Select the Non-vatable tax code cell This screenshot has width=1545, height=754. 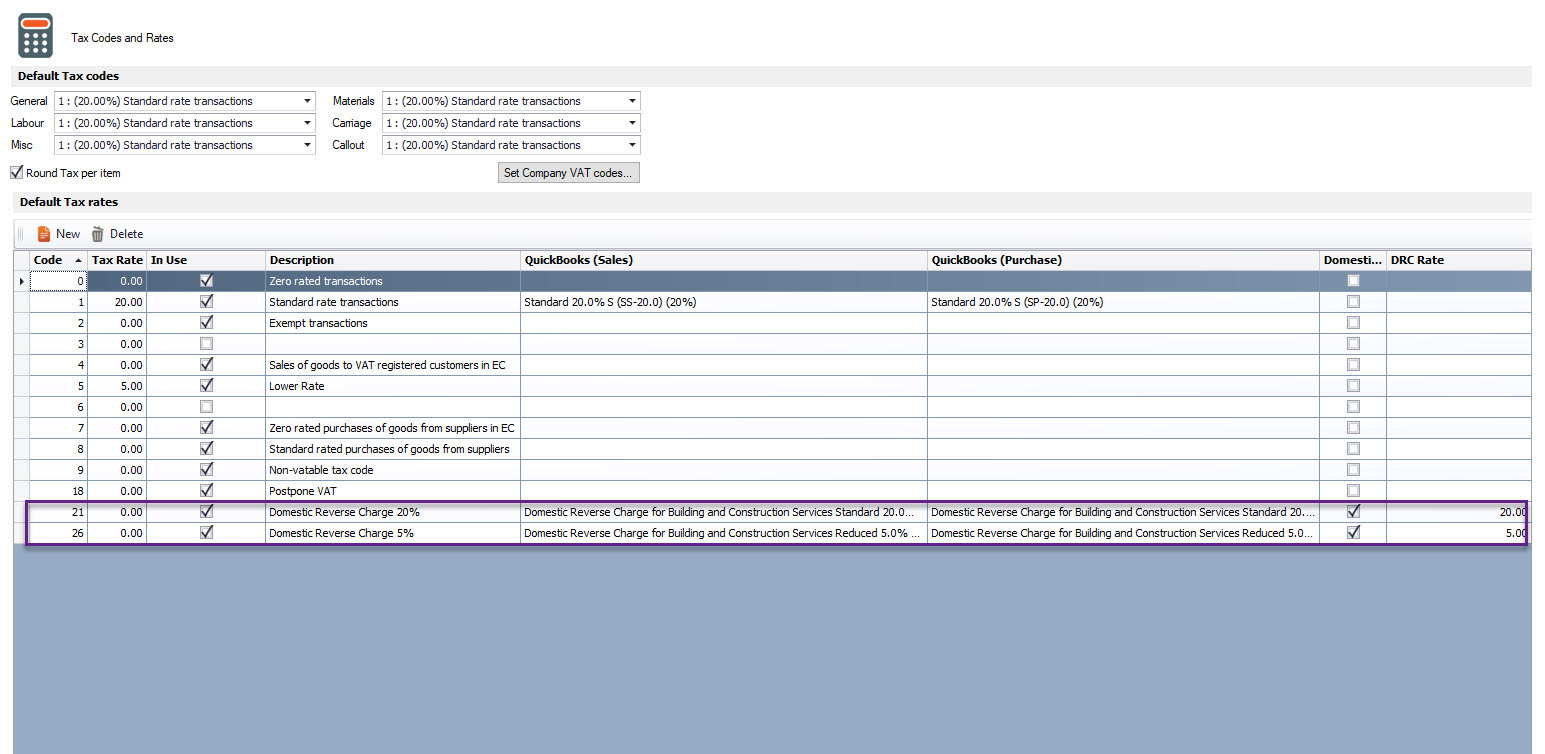point(393,470)
